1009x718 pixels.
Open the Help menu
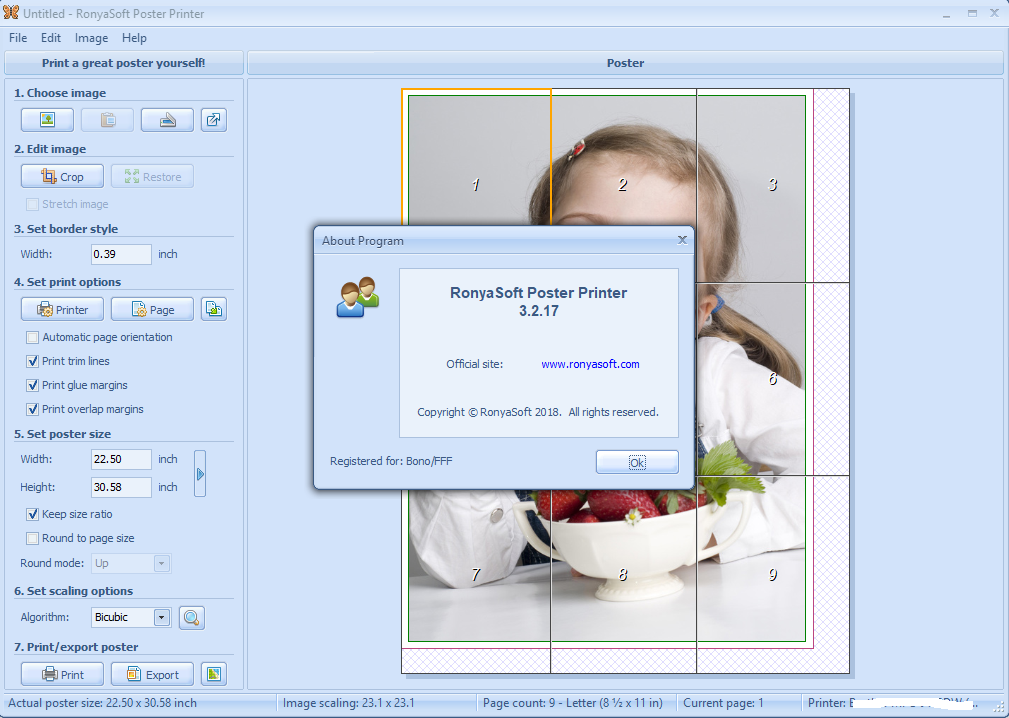[134, 38]
